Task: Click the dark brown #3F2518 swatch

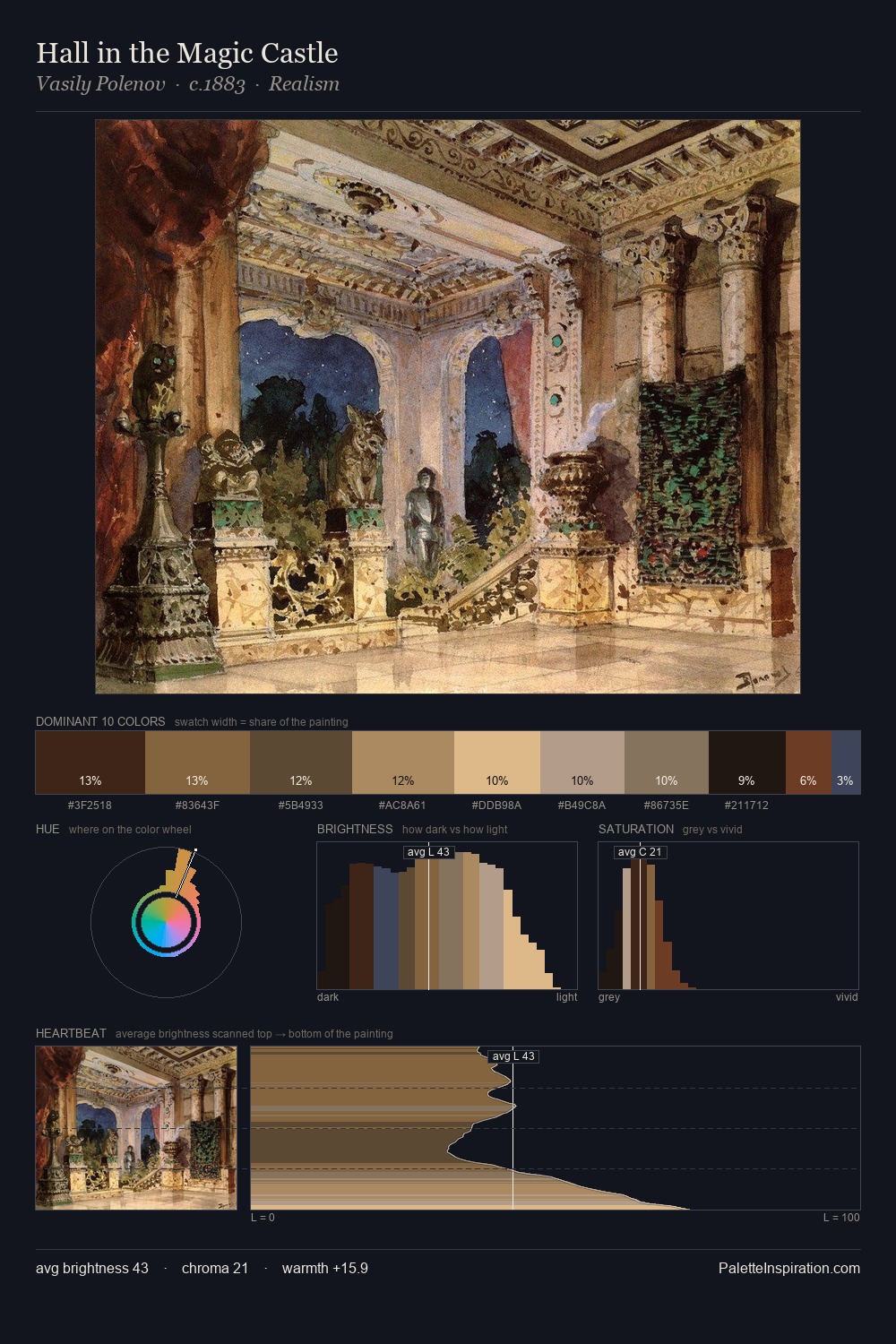Action: point(90,762)
